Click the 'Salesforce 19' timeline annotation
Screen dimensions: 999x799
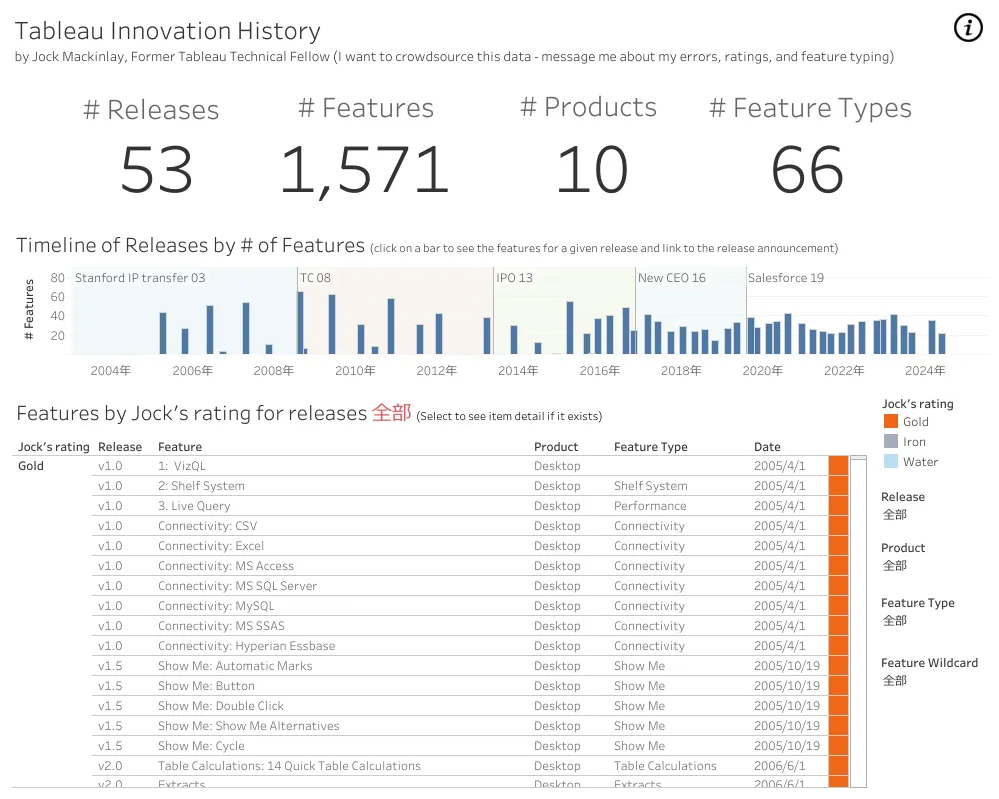(786, 278)
